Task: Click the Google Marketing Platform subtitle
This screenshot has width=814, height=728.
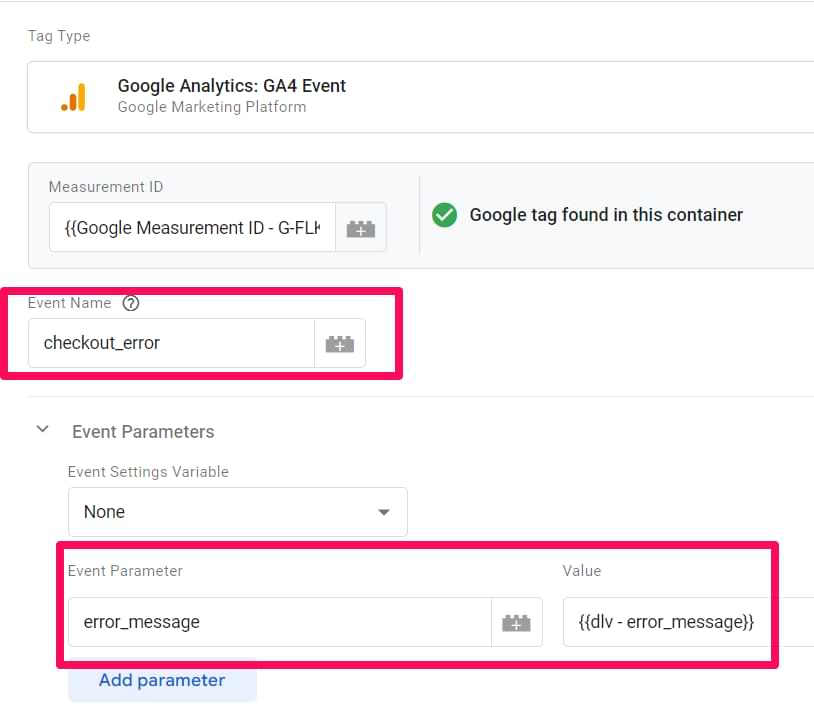Action: pyautogui.click(x=212, y=107)
